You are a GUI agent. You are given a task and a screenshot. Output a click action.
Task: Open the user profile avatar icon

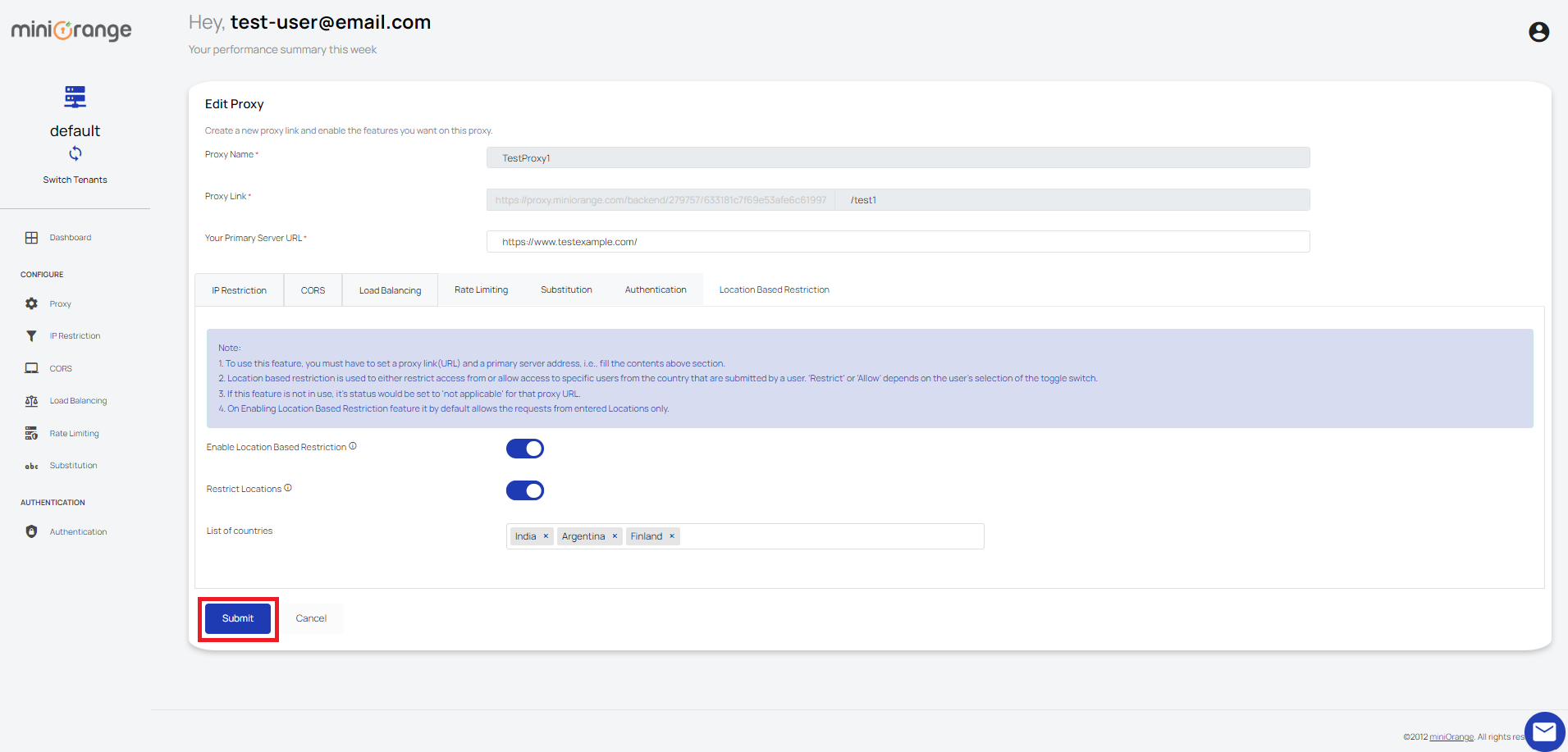(1538, 32)
